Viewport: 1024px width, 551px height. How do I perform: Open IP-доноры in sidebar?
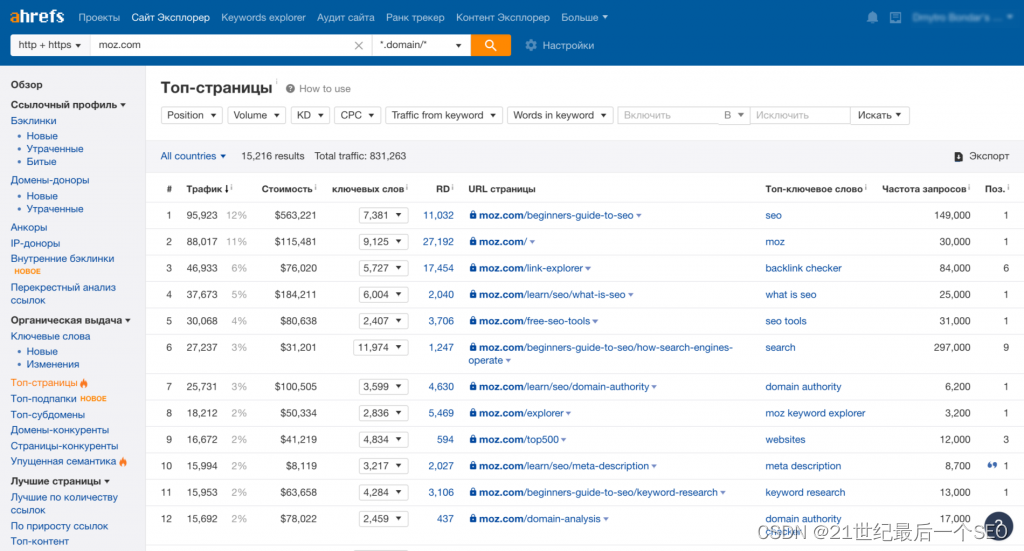(35, 243)
